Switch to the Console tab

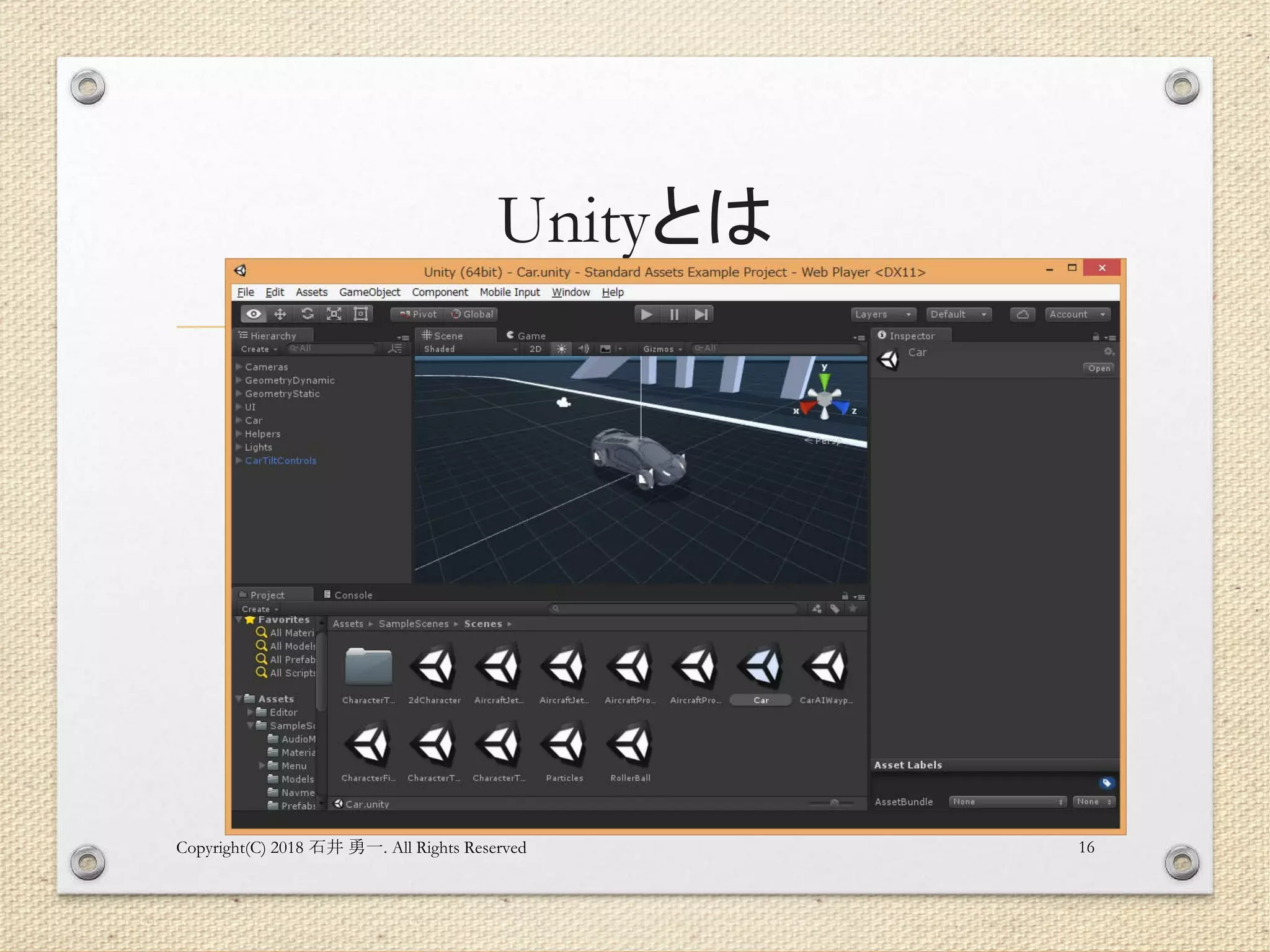tap(348, 594)
